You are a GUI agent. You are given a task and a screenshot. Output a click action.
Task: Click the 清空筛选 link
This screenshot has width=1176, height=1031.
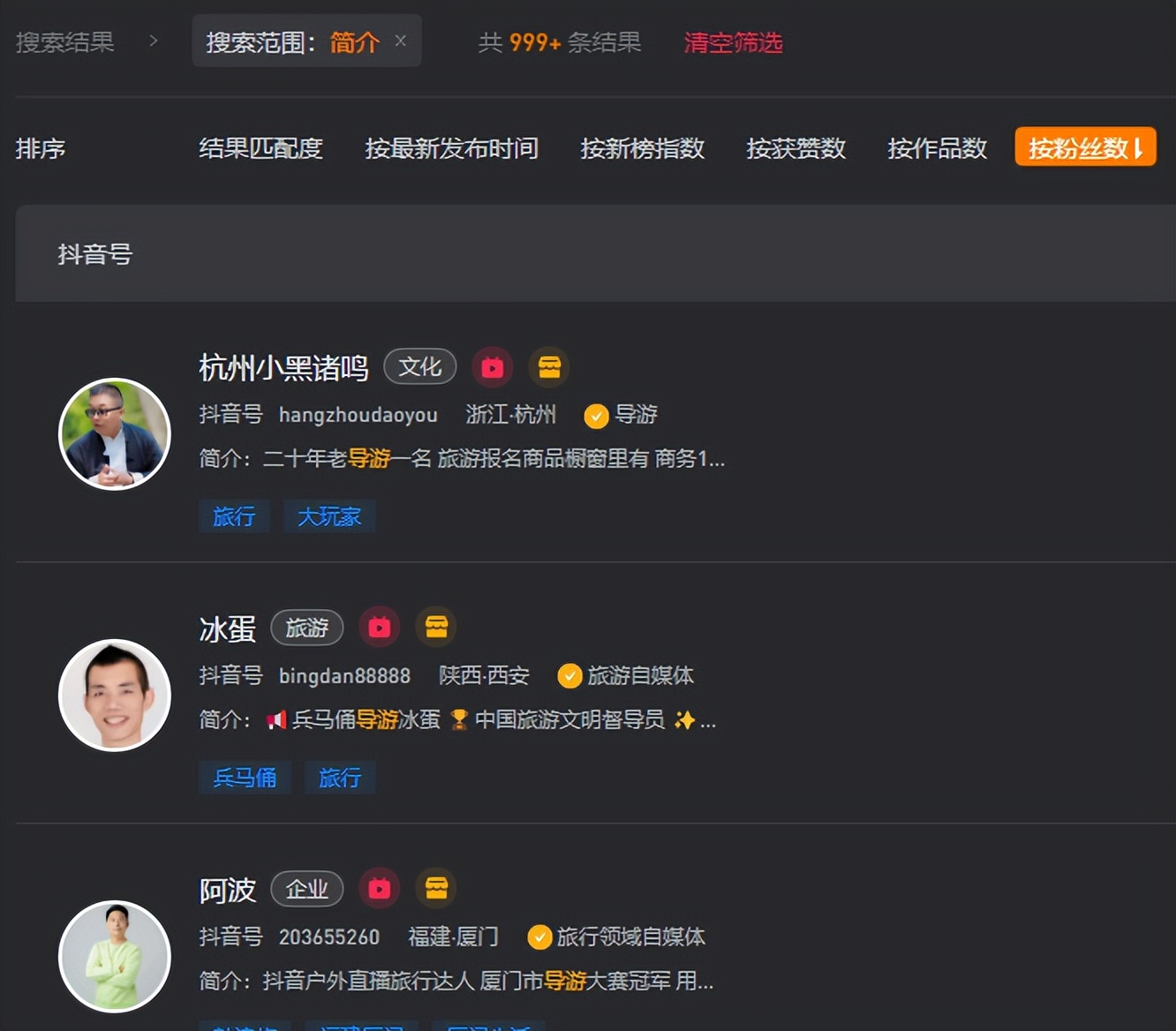coord(733,41)
